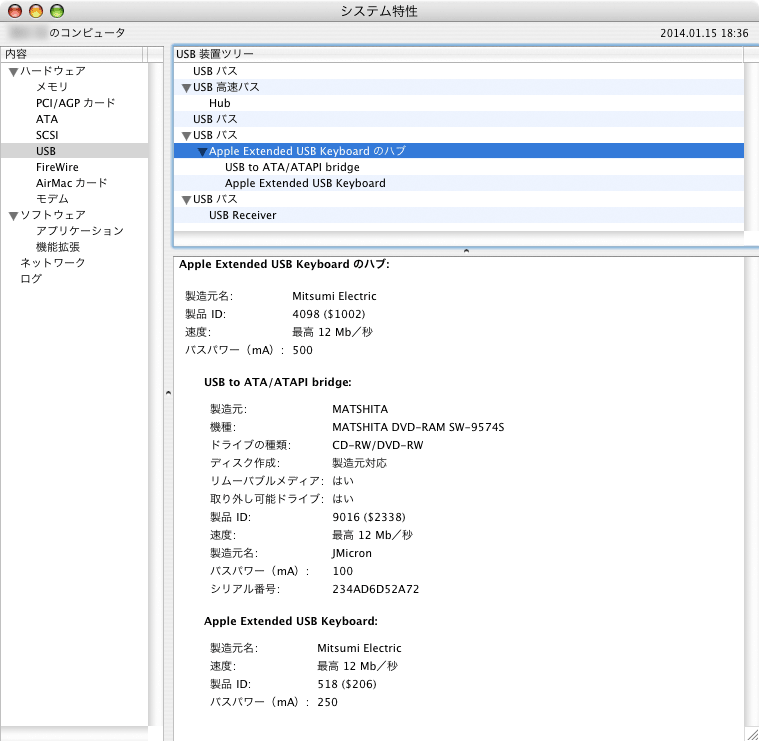Click the USB 装置ツリー column header

point(458,54)
